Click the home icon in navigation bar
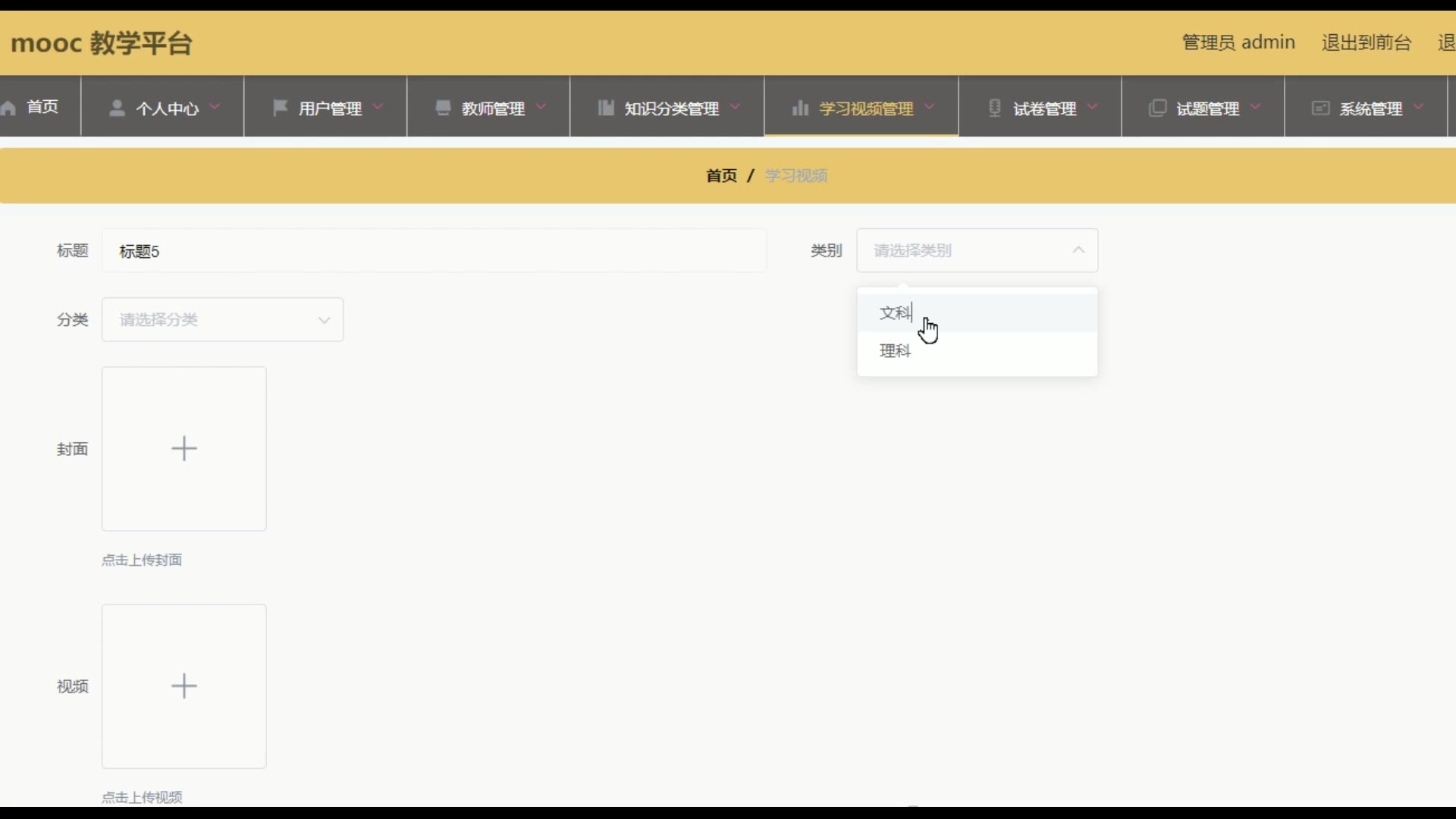 click(9, 108)
